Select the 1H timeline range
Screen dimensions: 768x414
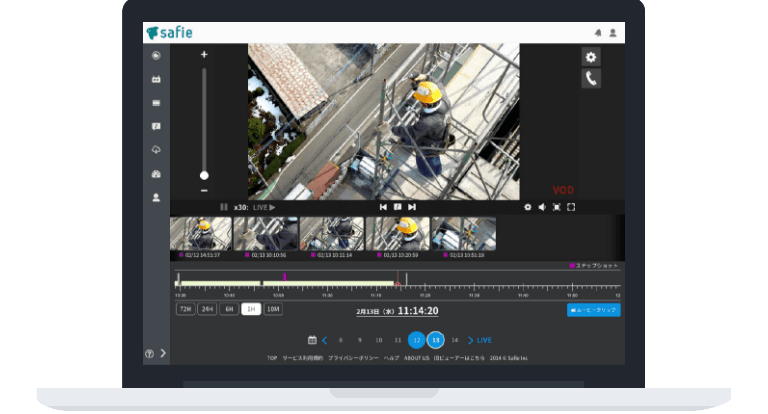coord(251,309)
